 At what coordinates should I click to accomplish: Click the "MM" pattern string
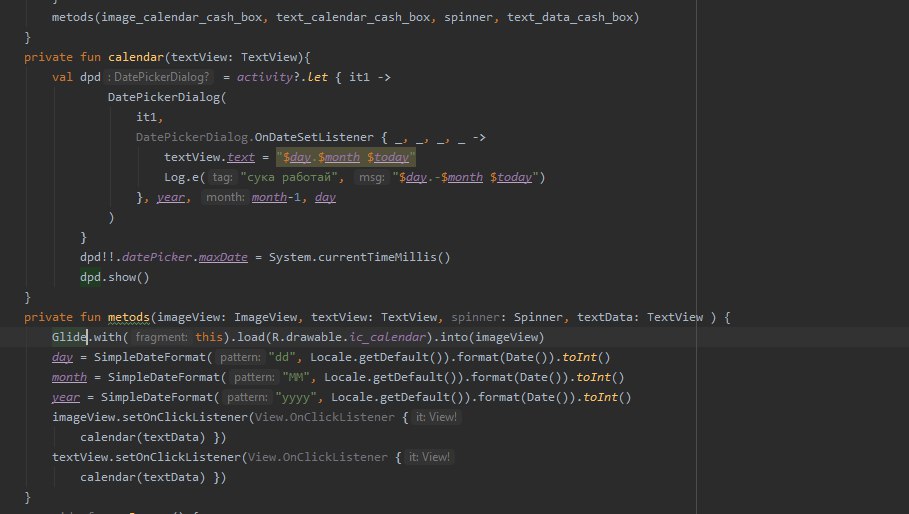point(296,377)
